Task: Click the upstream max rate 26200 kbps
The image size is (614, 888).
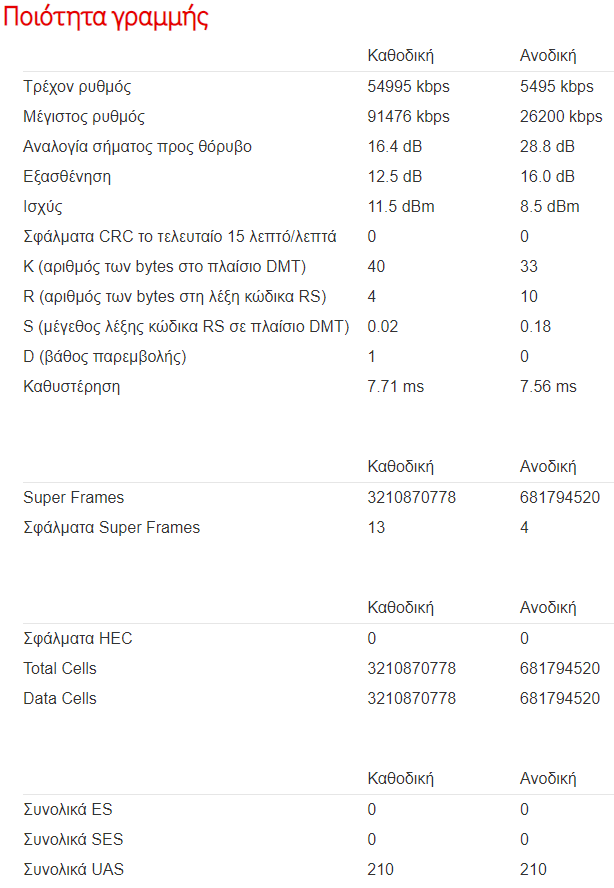Action: [561, 116]
